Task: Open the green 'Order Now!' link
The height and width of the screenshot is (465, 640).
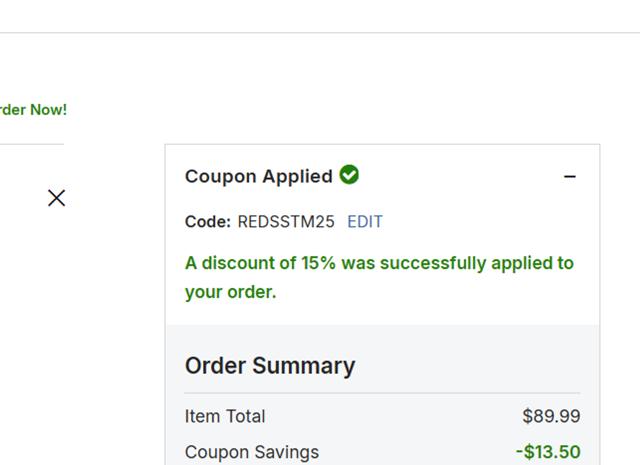Action: click(33, 110)
